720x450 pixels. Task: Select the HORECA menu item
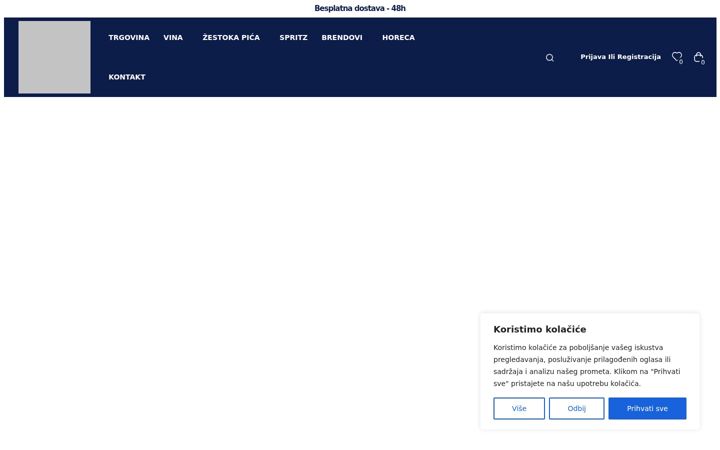[x=399, y=38]
